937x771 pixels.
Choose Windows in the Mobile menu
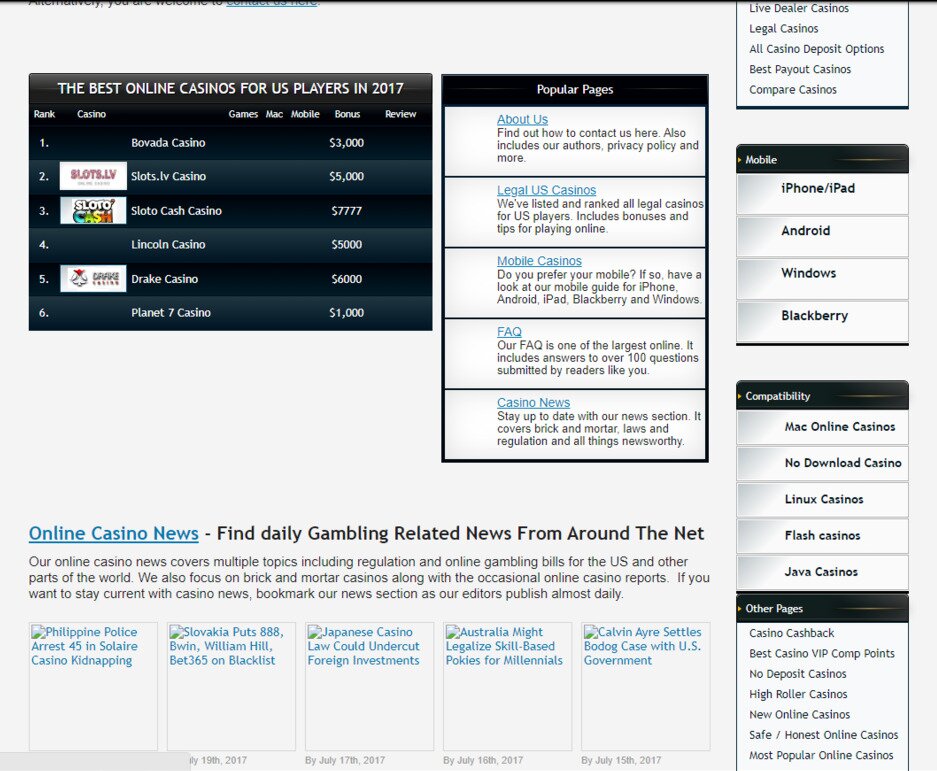point(822,279)
